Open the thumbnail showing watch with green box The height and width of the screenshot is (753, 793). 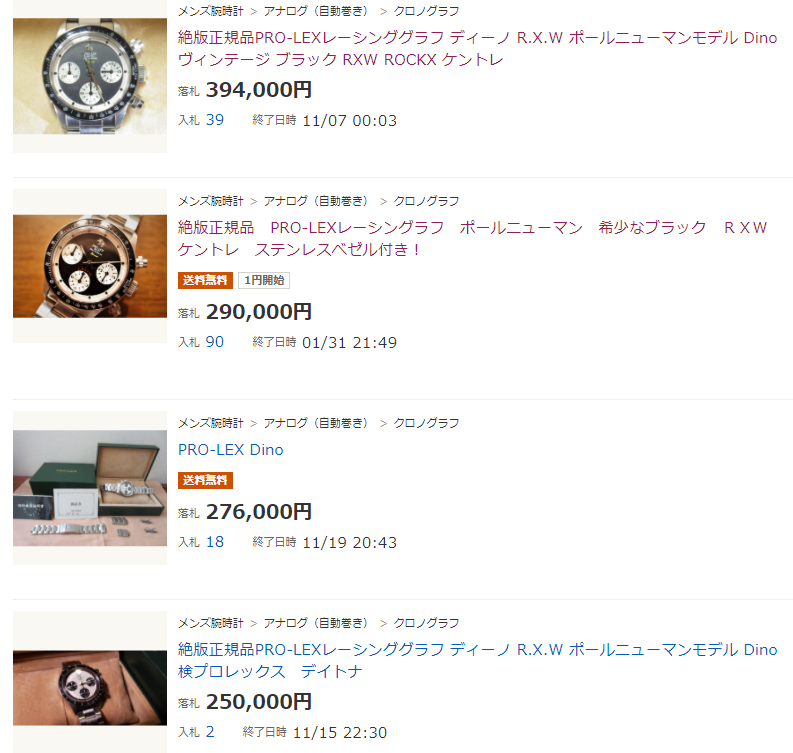point(90,488)
